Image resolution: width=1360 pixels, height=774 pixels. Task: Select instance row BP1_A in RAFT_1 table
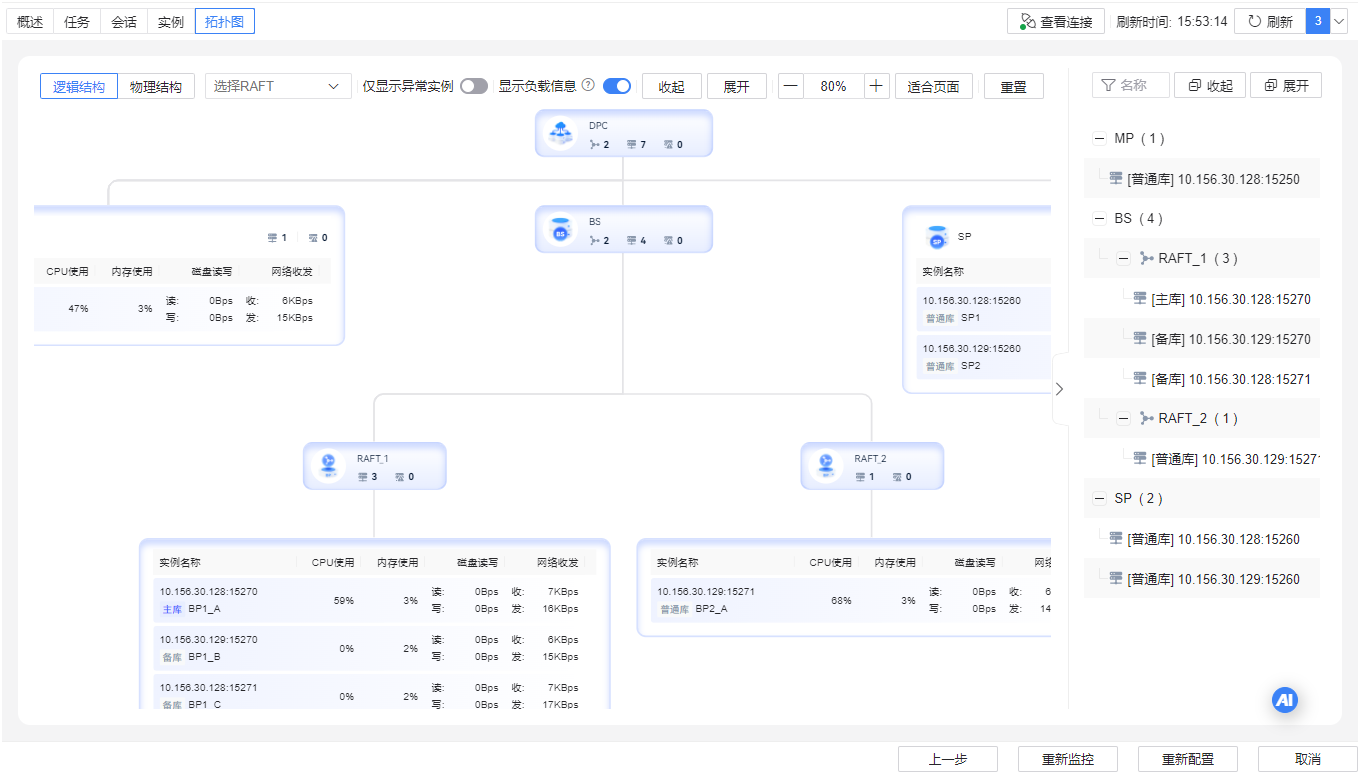(x=375, y=600)
